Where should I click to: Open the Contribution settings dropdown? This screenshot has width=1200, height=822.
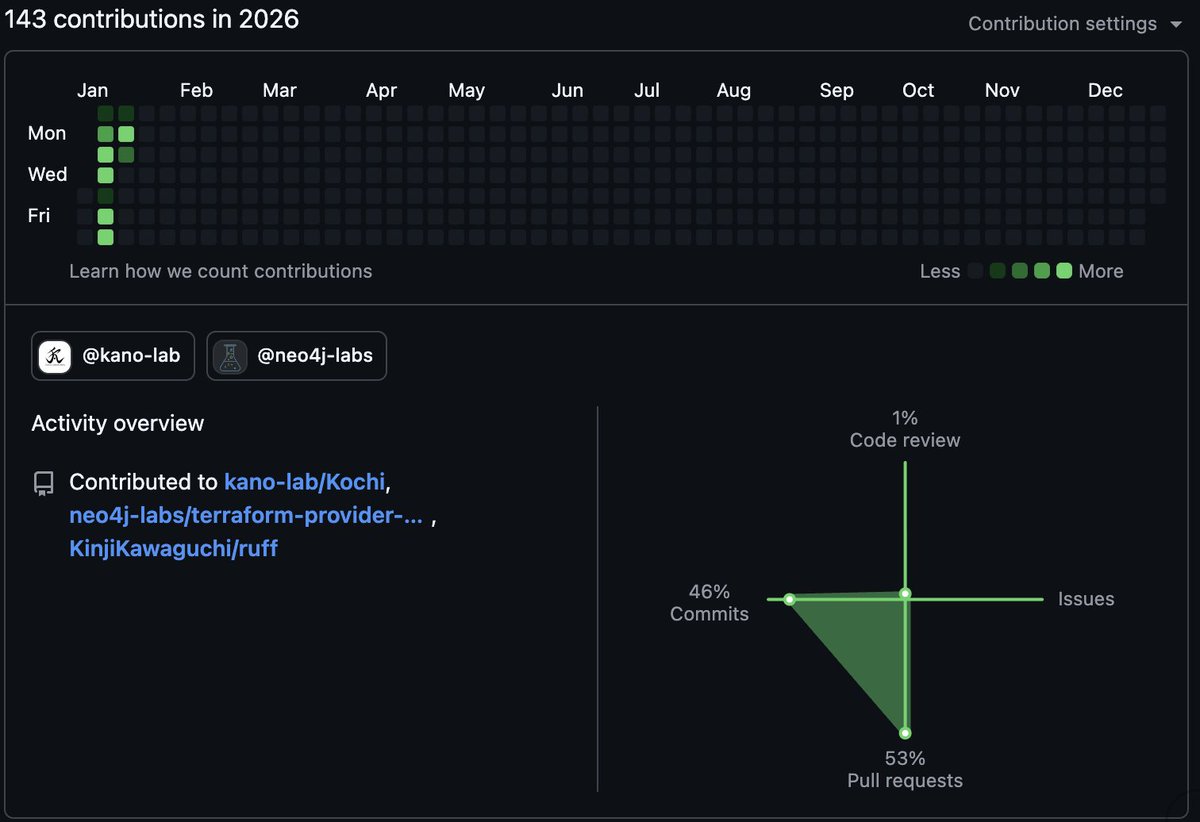pyautogui.click(x=1075, y=23)
